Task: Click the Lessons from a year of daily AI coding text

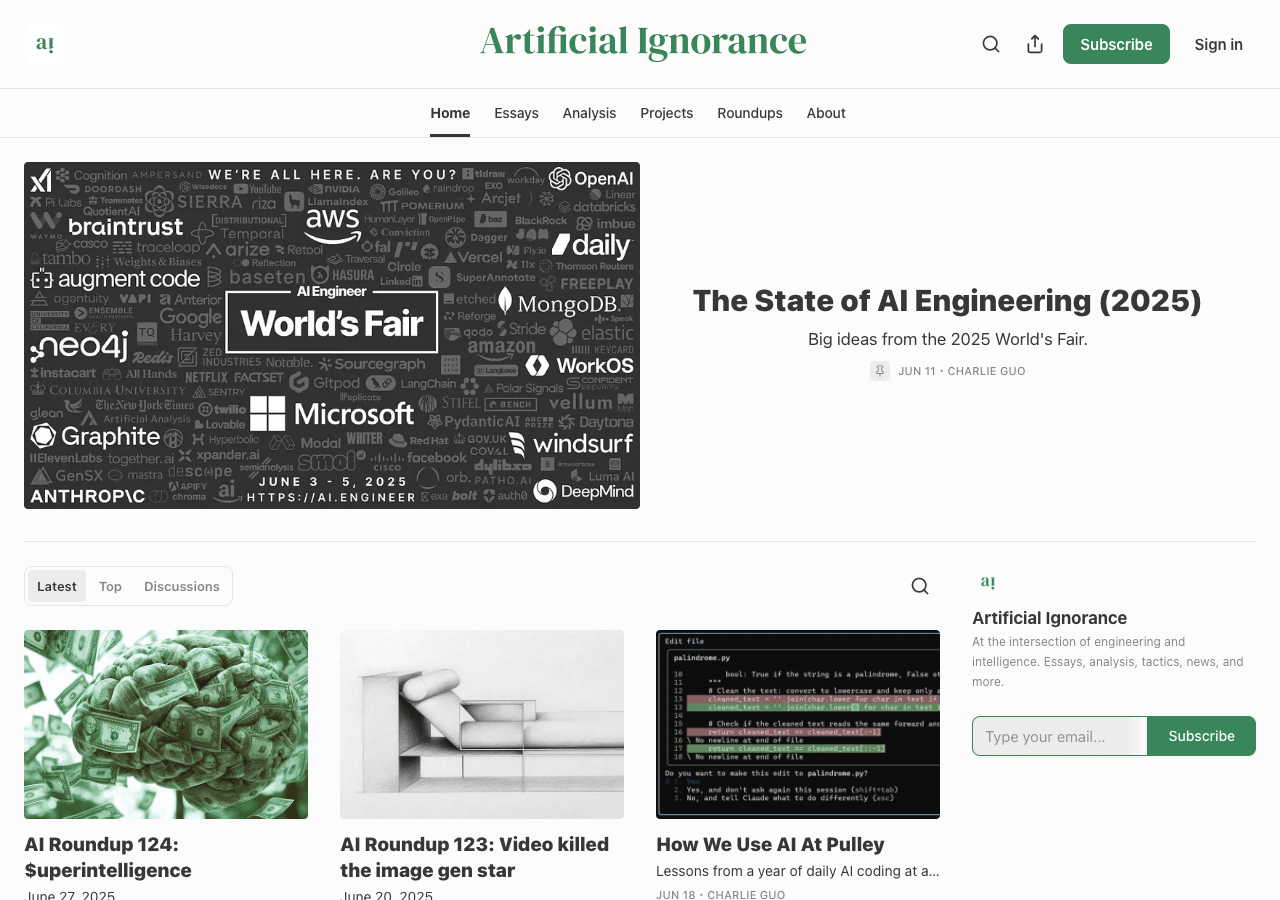Action: [x=798, y=871]
